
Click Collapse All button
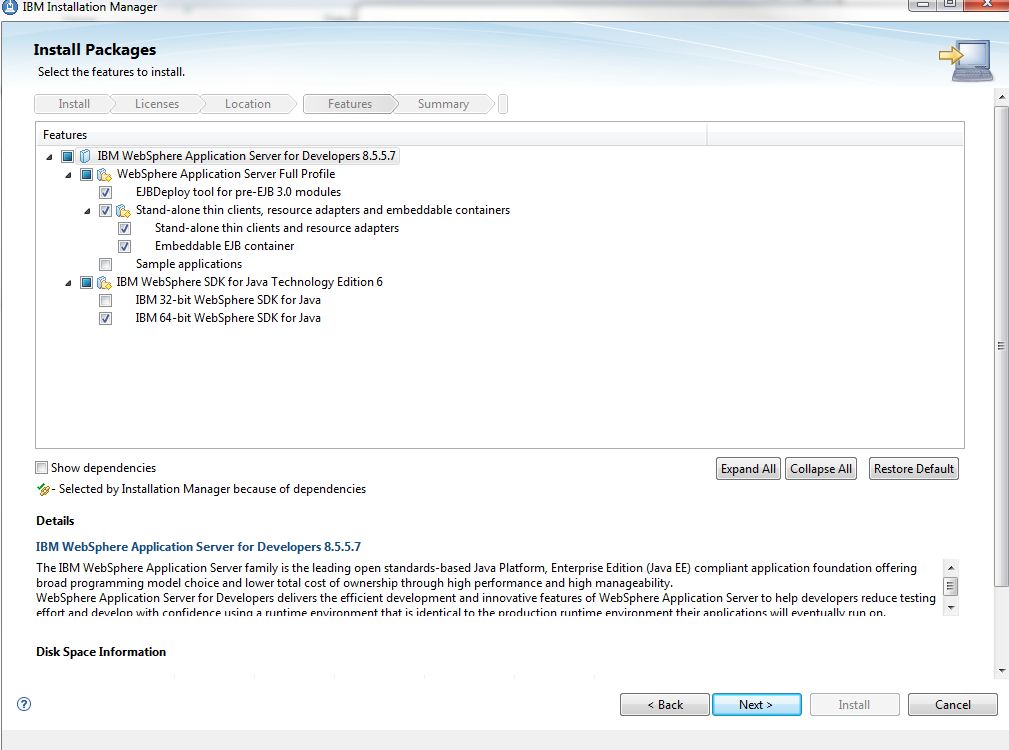(821, 469)
